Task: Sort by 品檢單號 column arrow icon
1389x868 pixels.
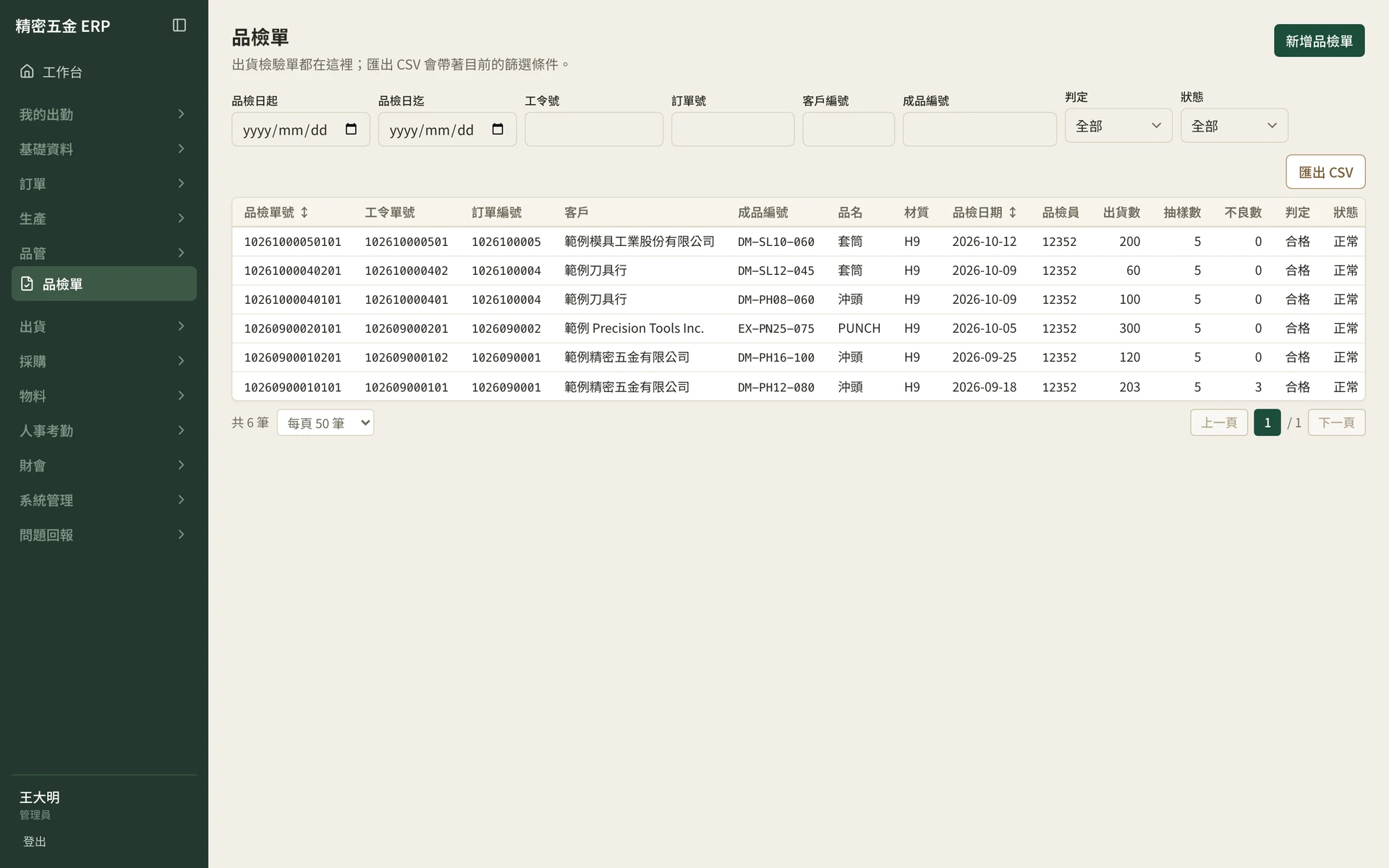Action: click(305, 213)
